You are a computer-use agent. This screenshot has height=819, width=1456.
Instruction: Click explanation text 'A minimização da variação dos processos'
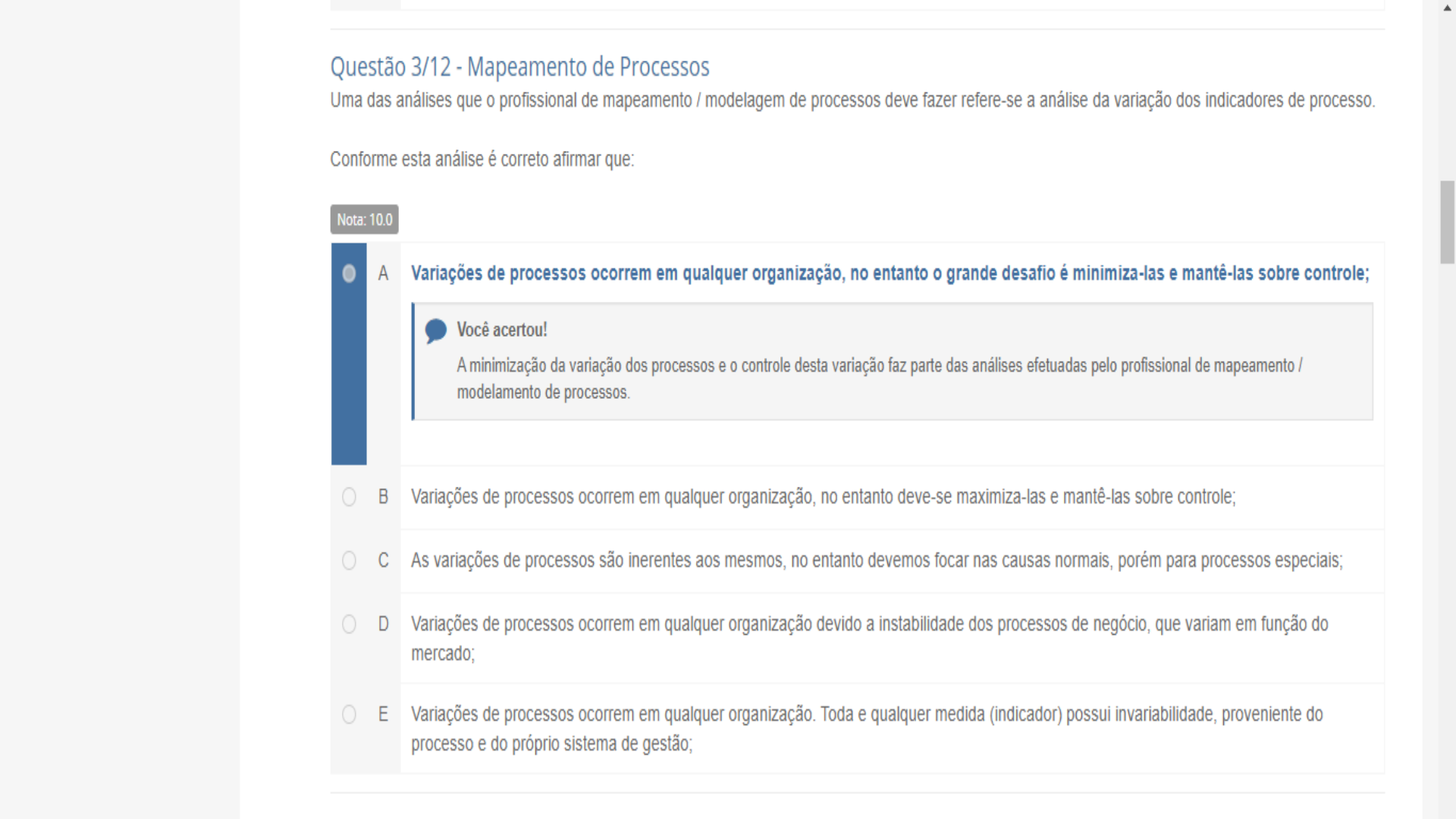(585, 366)
